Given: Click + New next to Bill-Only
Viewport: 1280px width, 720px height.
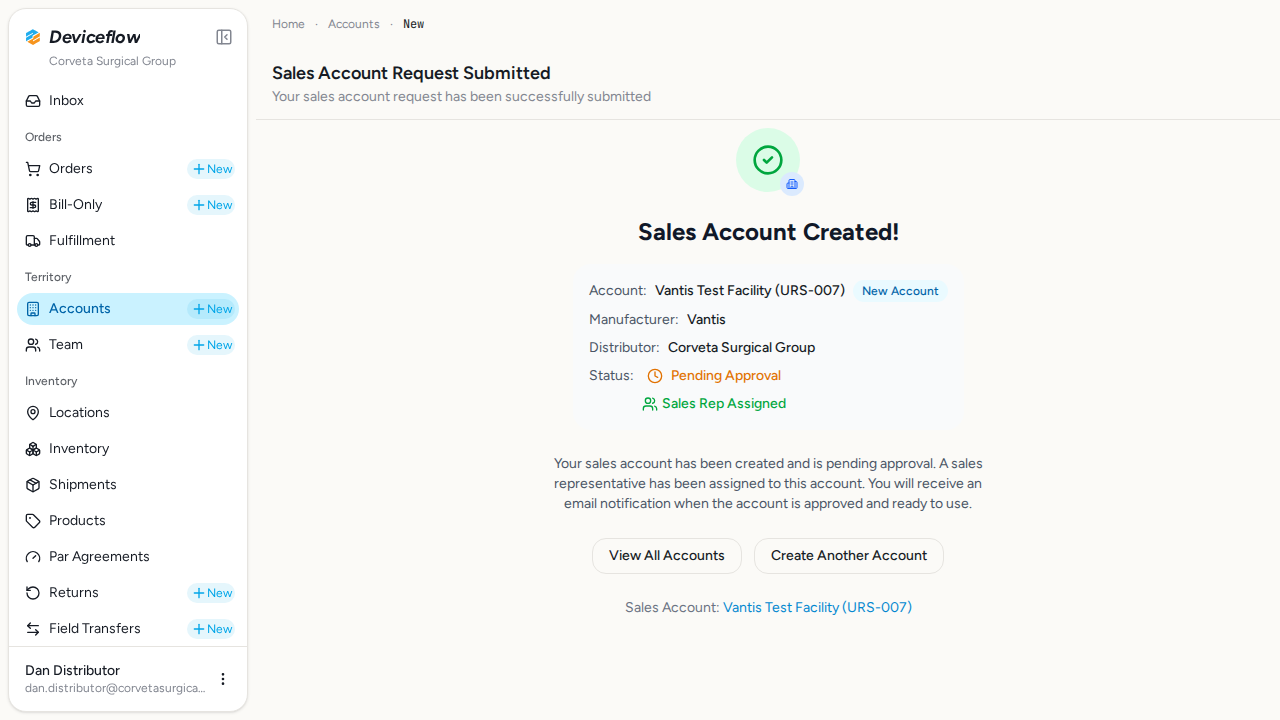Looking at the screenshot, I should point(212,205).
